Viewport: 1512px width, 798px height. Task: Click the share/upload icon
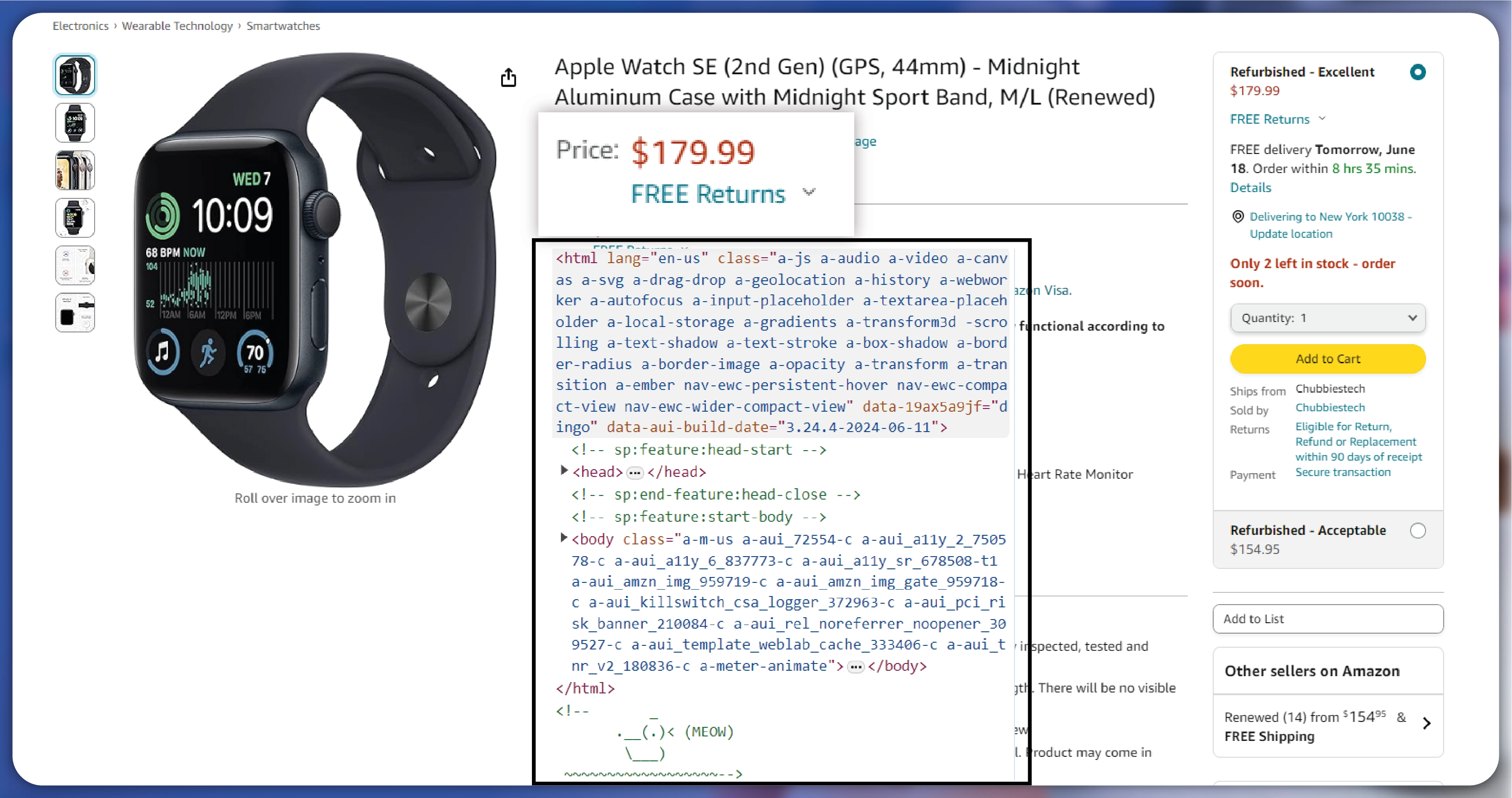508,77
